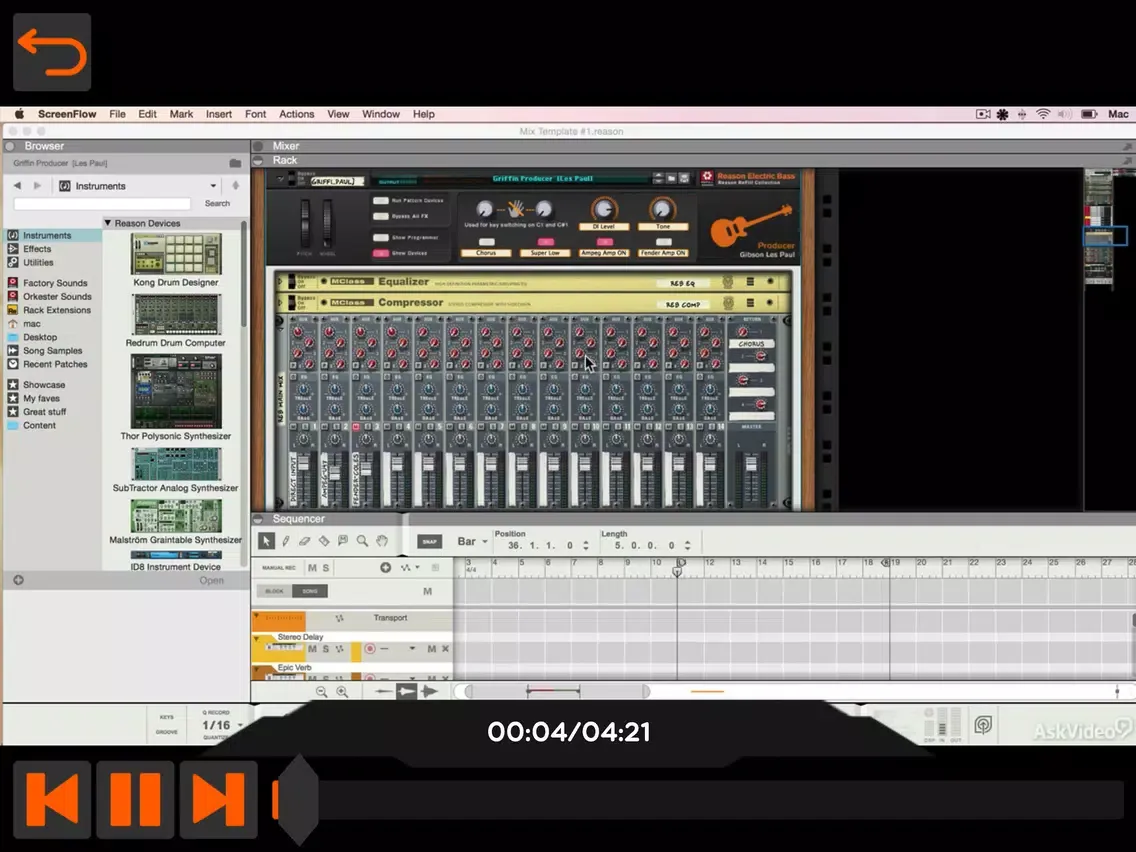The height and width of the screenshot is (852, 1136).
Task: Skip to the next video
Action: click(219, 800)
